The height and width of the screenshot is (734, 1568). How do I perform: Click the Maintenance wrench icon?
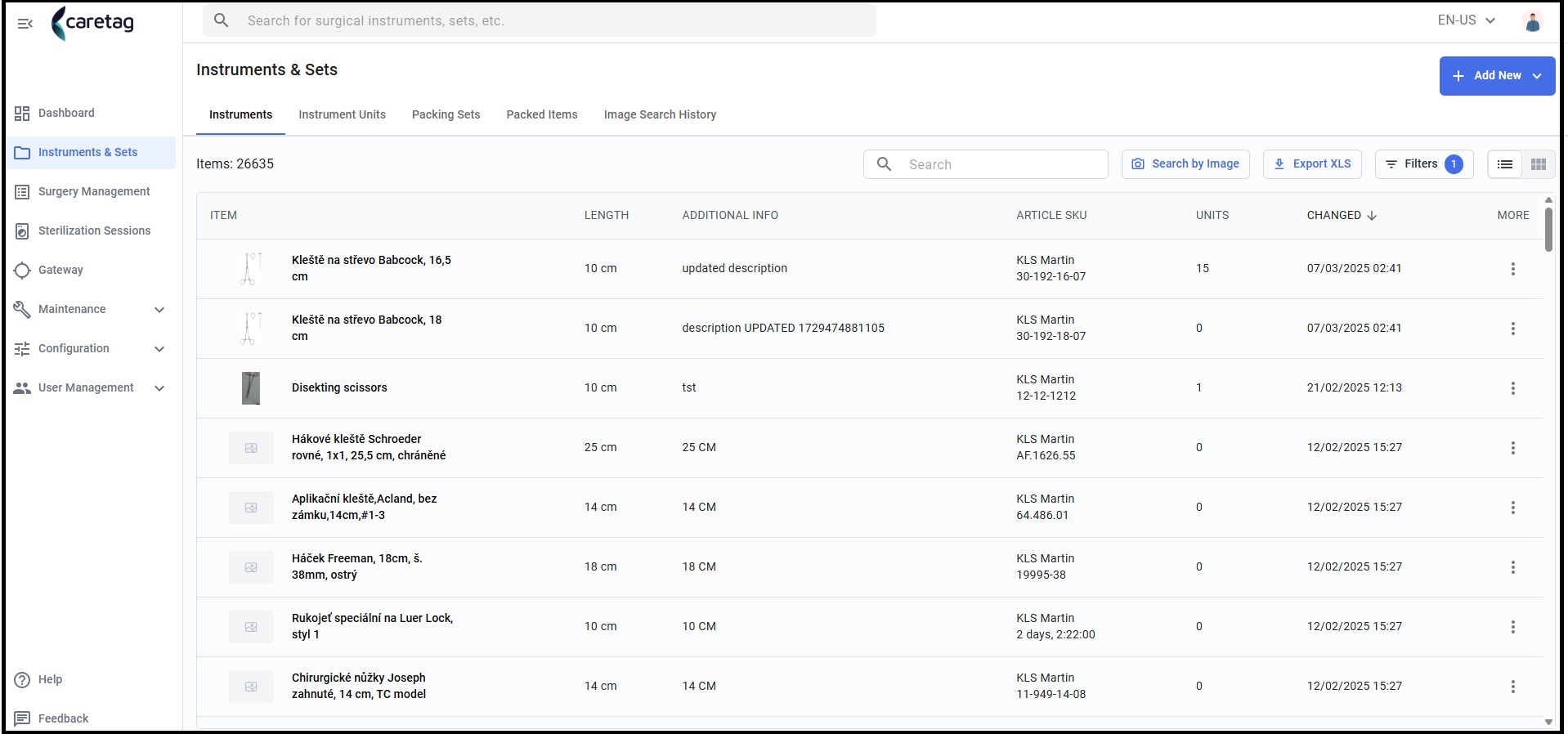click(x=22, y=310)
